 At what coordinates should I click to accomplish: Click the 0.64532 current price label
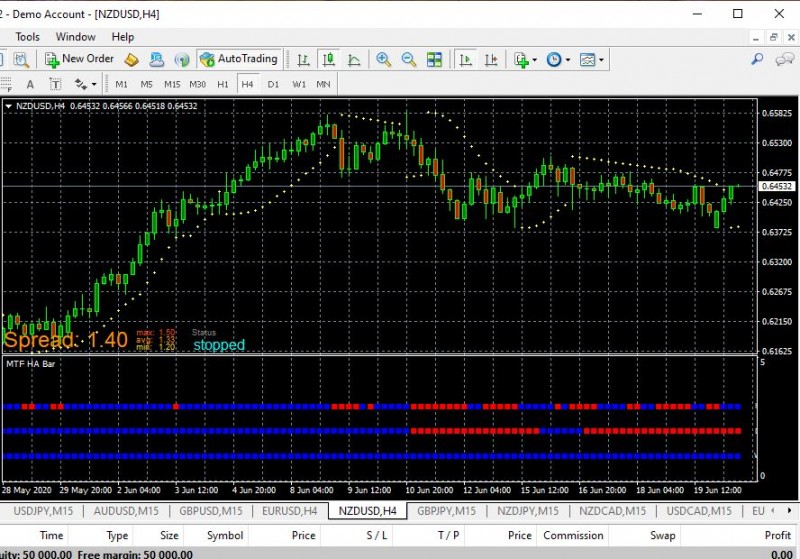point(777,186)
